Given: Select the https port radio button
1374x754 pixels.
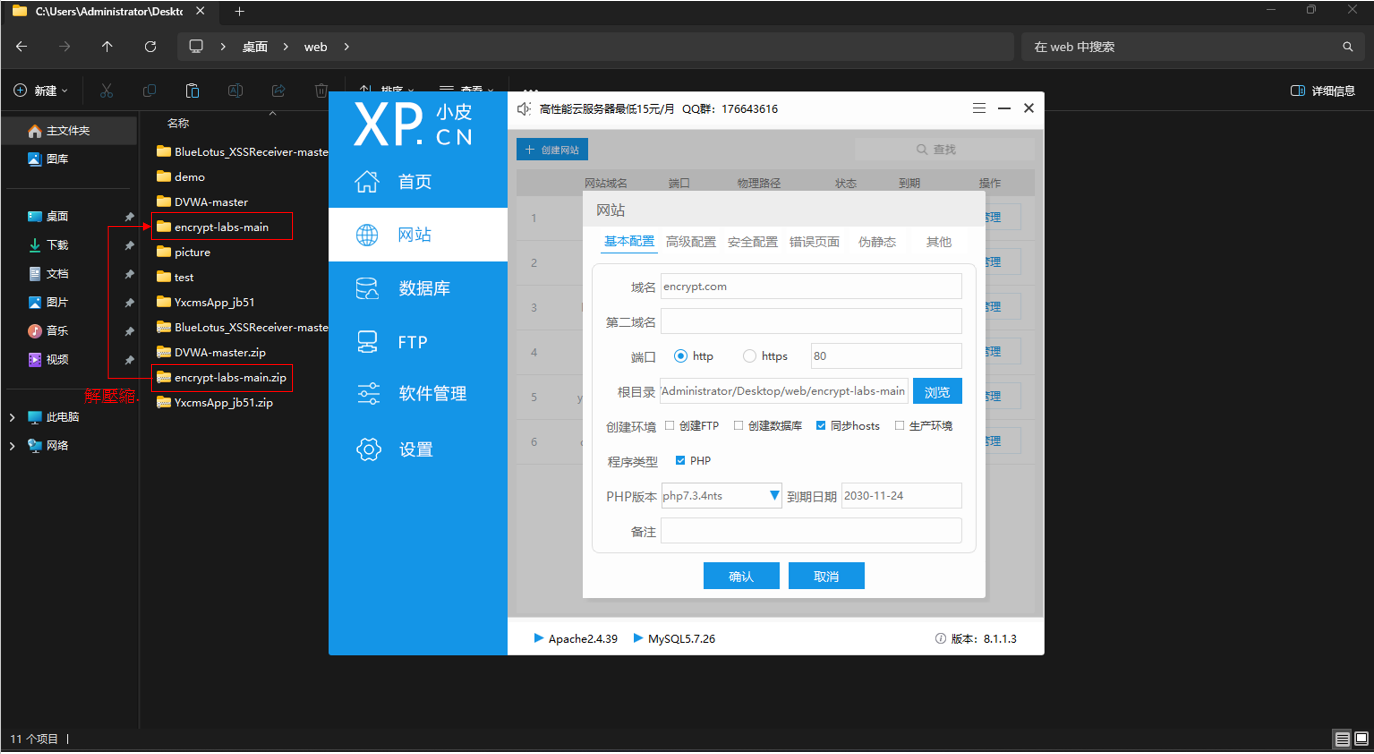Looking at the screenshot, I should click(750, 356).
